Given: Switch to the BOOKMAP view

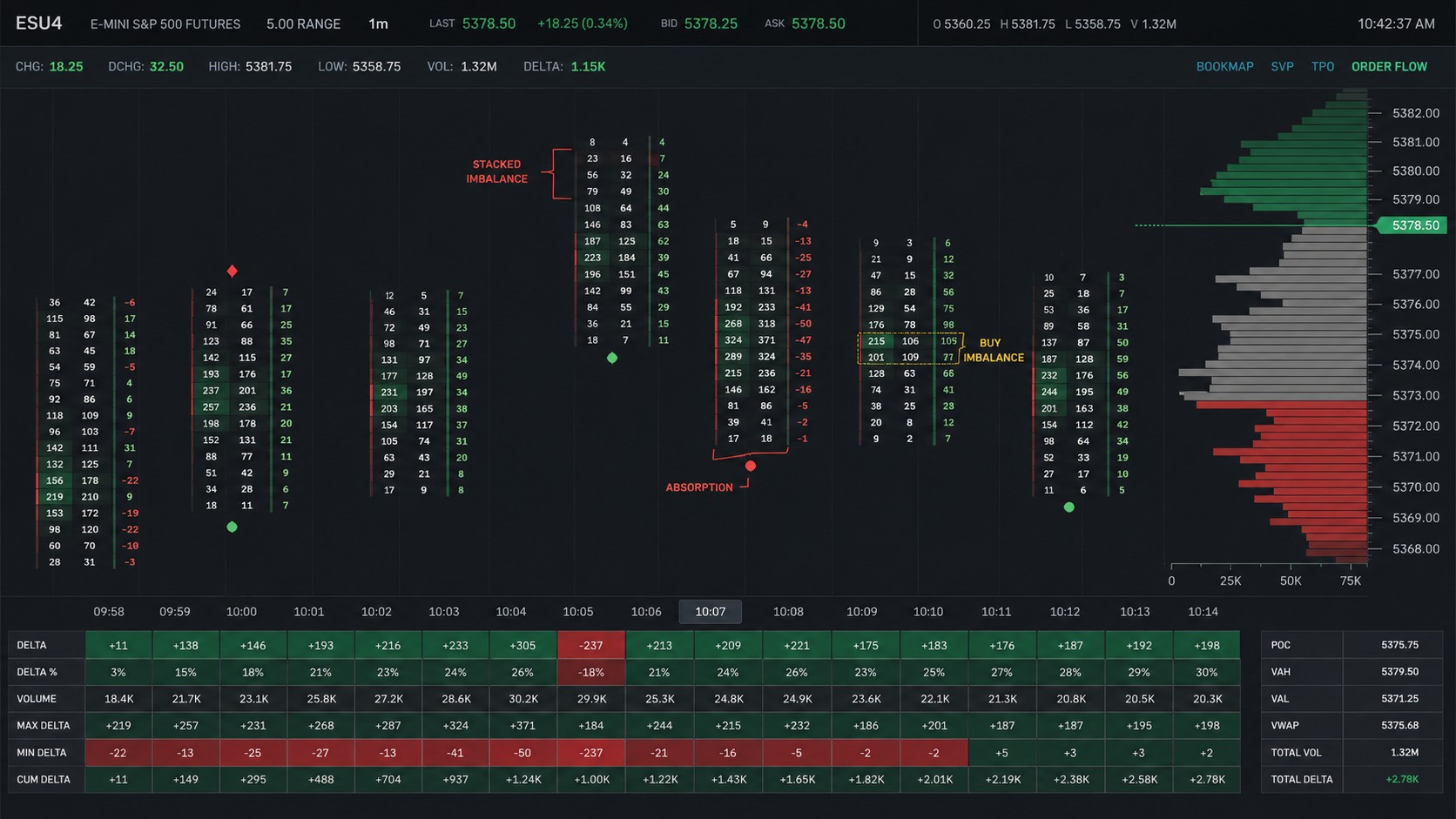Looking at the screenshot, I should (1224, 66).
